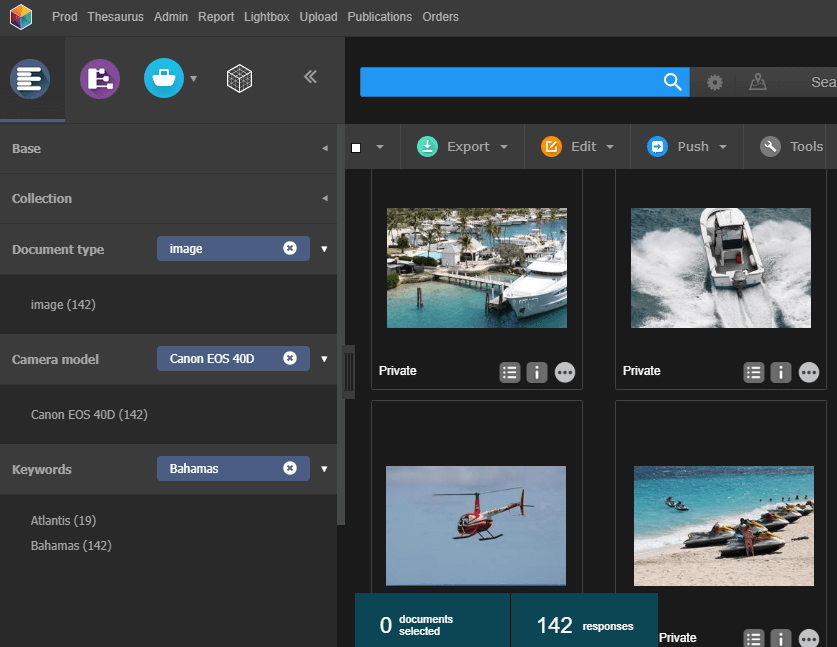Viewport: 837px width, 647px height.
Task: Open the speedboat thumbnail
Action: 721,268
